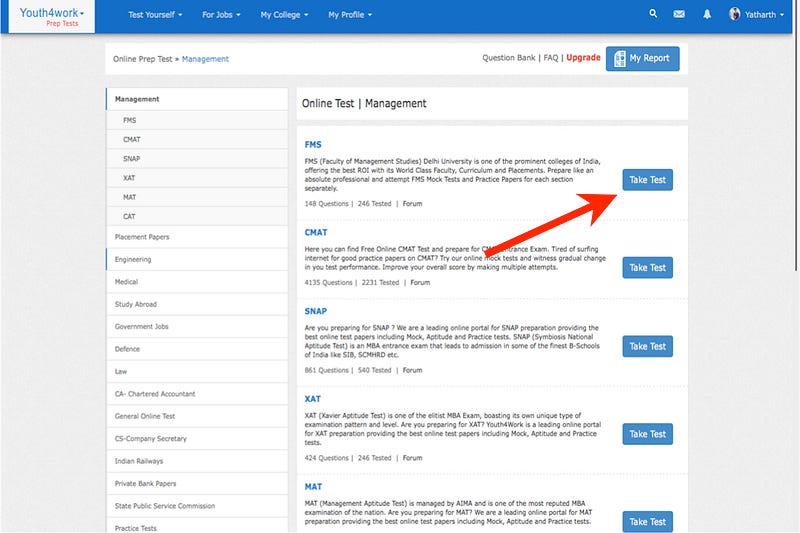This screenshot has height=533, width=800.
Task: Open General Online Test category
Action: pos(197,416)
